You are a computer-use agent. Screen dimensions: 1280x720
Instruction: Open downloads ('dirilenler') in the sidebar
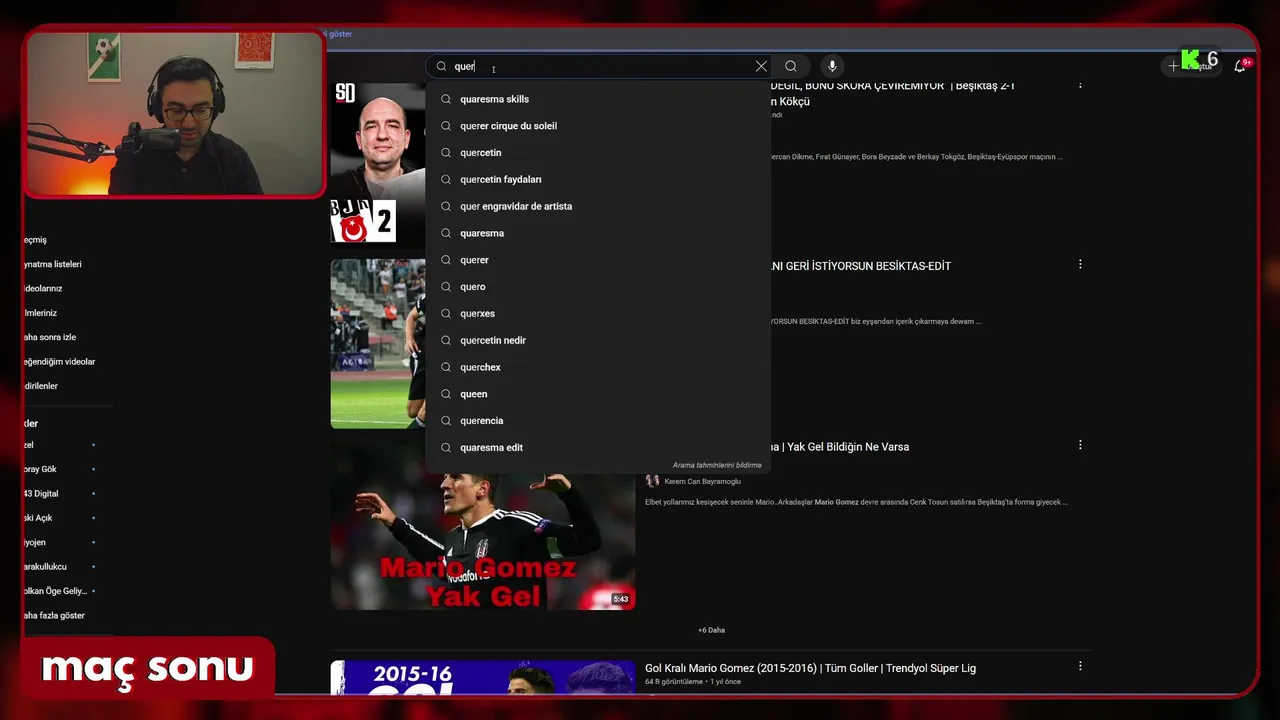coord(41,386)
